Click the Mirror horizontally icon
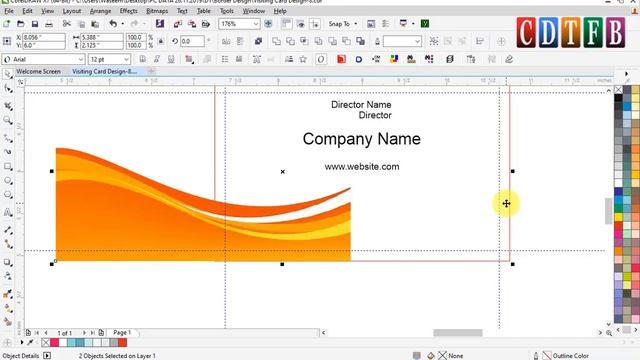Screen dimensions: 640x360 coord(226,41)
